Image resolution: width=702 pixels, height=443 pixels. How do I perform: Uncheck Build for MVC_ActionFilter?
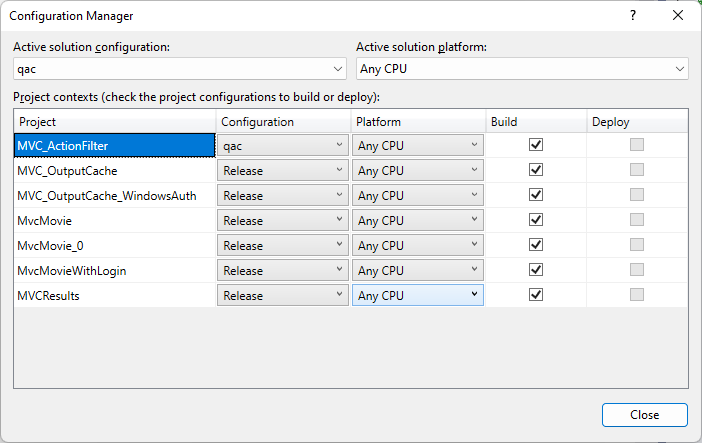click(x=536, y=145)
